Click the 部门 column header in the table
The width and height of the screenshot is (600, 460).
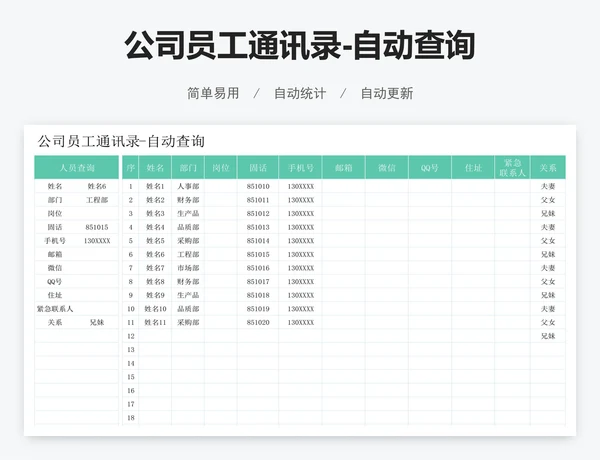coord(188,168)
